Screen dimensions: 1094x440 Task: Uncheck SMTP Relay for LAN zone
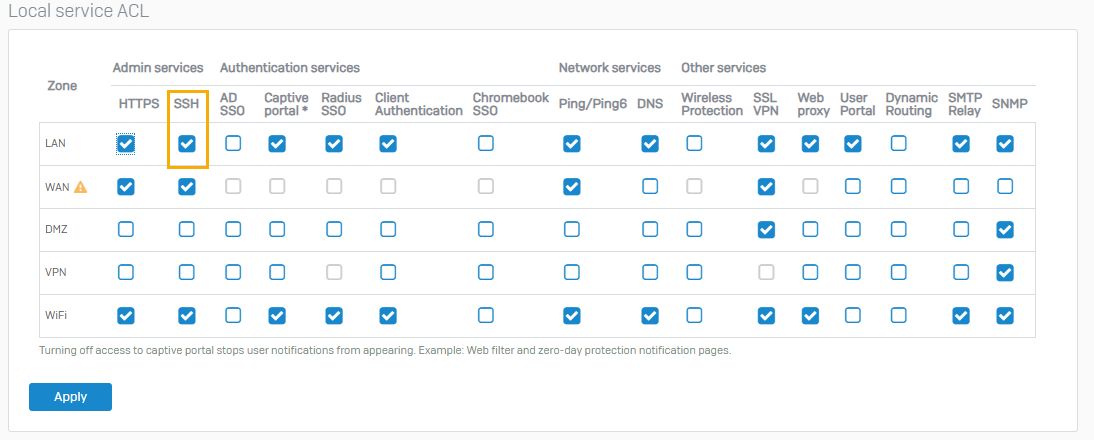(961, 144)
